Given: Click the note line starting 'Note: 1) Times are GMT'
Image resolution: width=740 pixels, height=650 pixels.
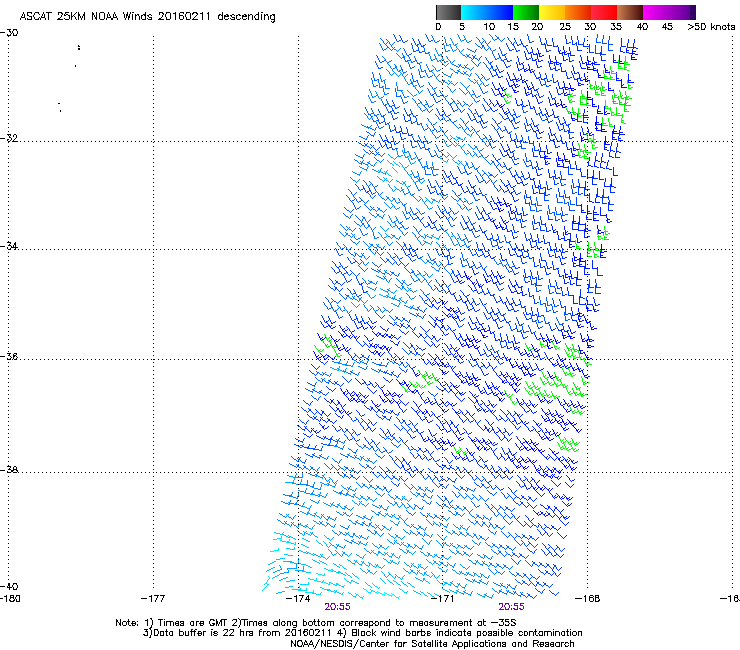Looking at the screenshot, I should click(316, 623).
